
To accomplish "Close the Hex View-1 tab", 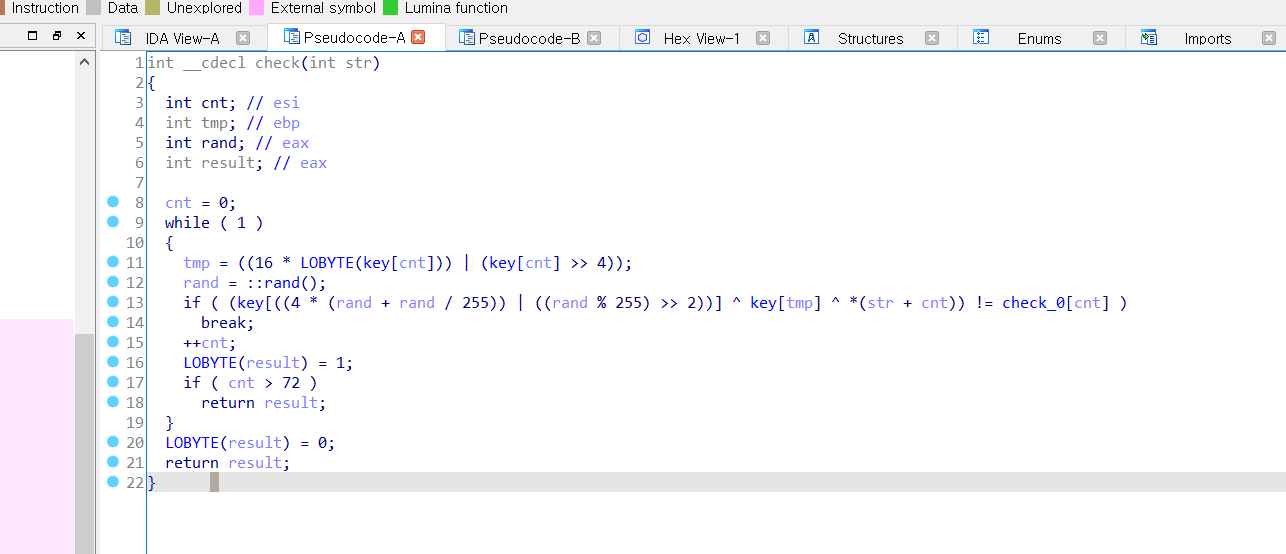I will tap(763, 38).
